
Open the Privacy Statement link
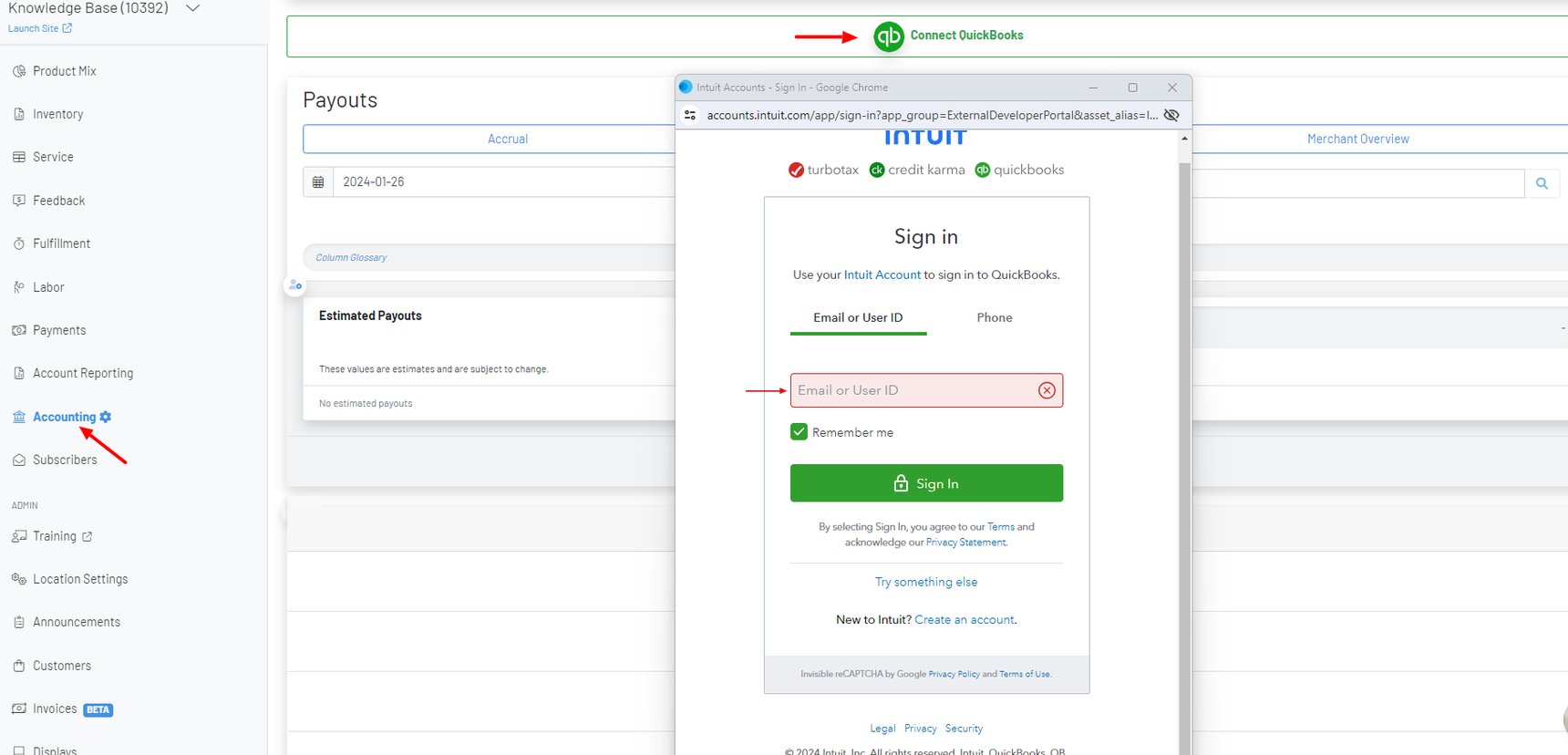[x=966, y=543]
